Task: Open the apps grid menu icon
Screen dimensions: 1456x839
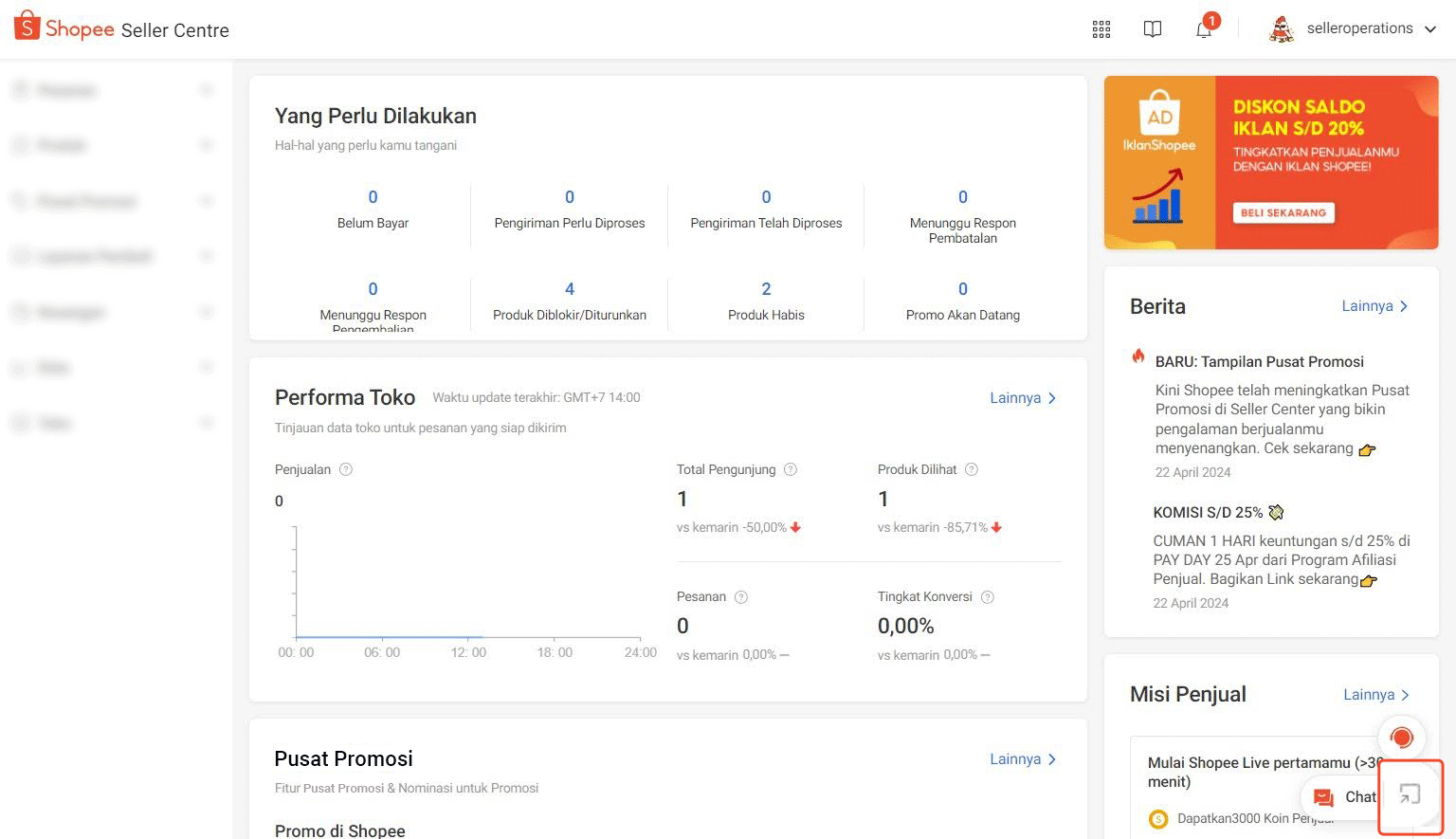Action: [x=1101, y=29]
